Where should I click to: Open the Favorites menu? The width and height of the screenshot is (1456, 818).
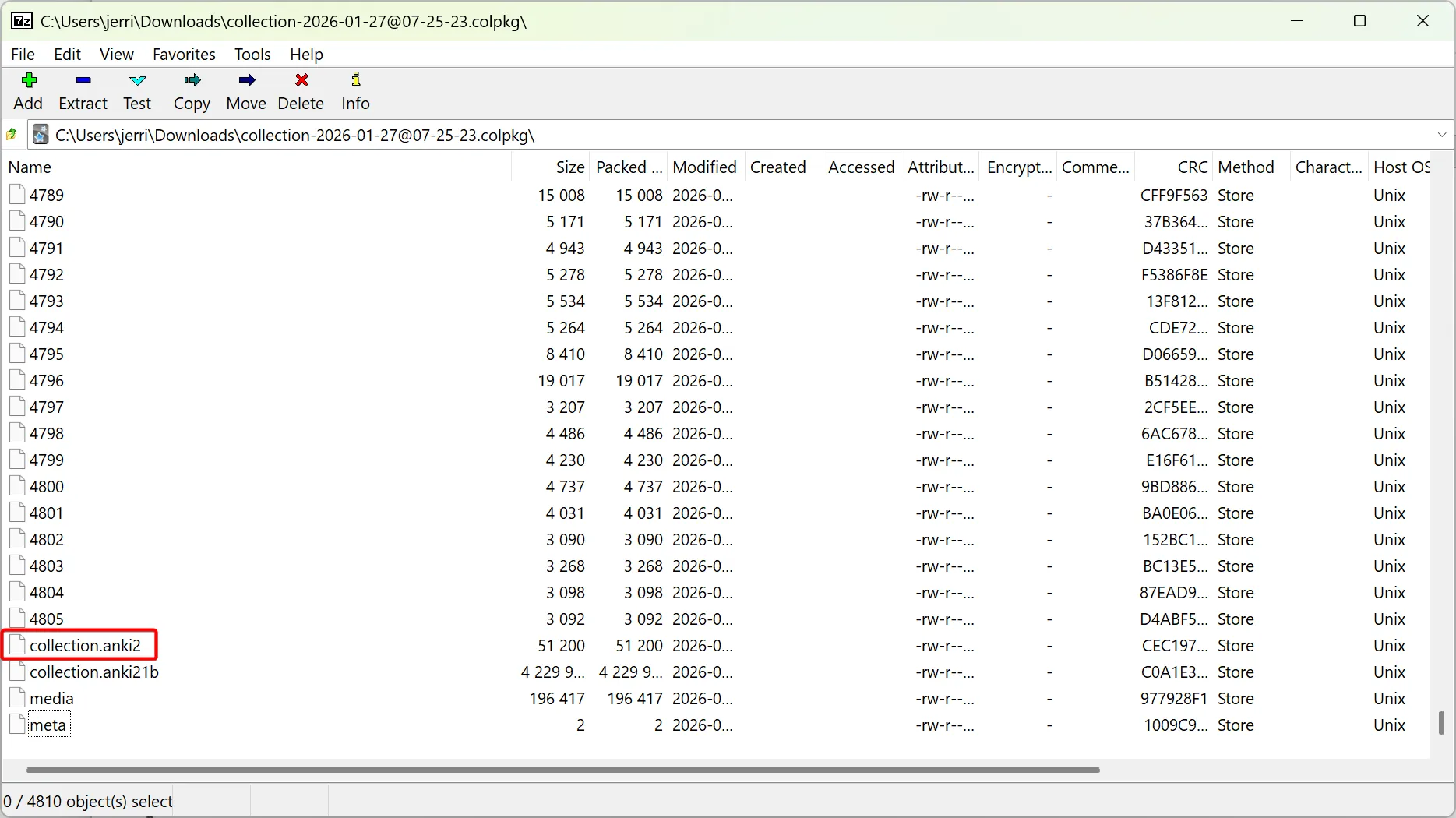point(184,55)
